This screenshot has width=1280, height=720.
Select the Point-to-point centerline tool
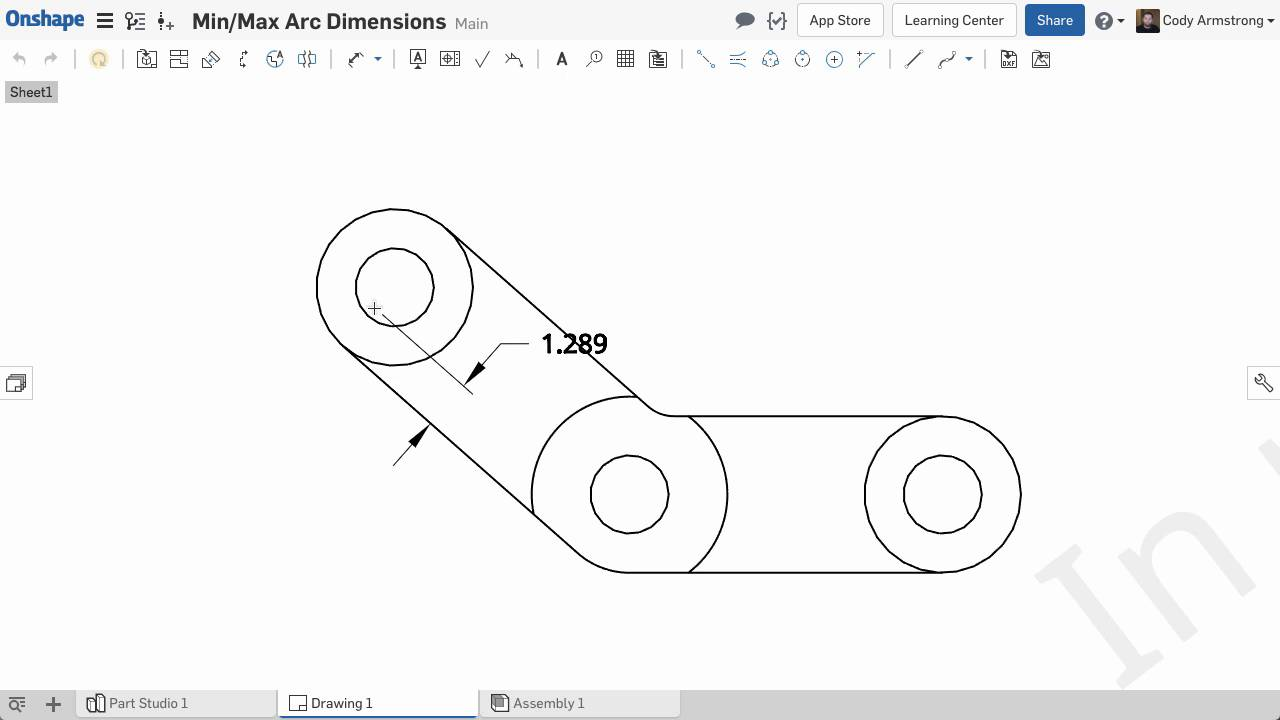(706, 60)
